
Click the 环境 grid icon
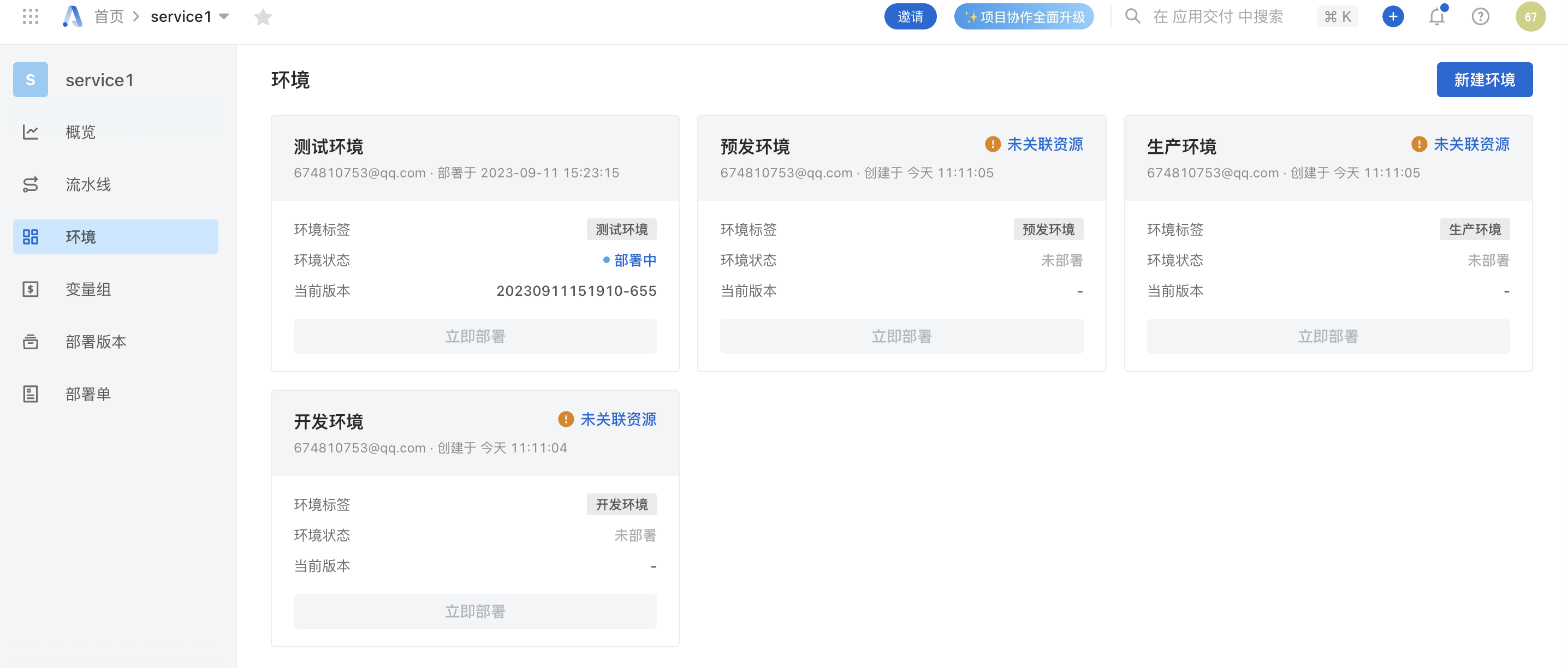(31, 237)
